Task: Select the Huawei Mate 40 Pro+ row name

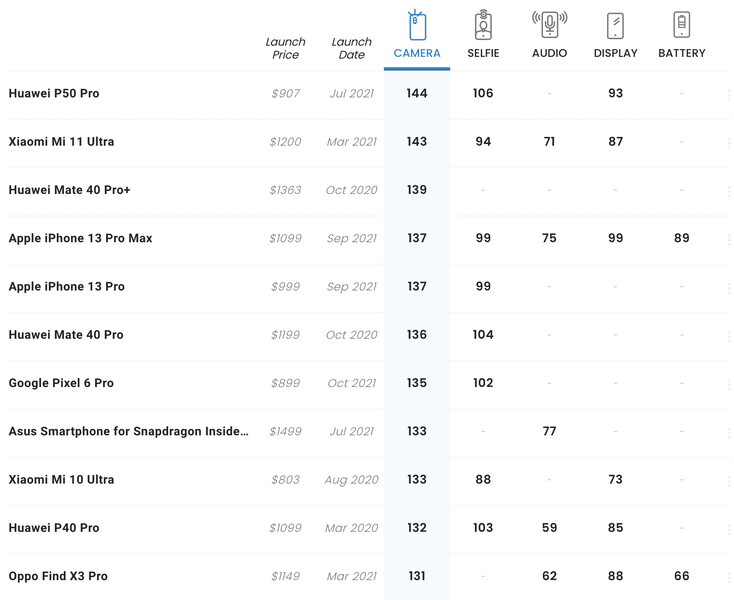Action: pos(69,190)
